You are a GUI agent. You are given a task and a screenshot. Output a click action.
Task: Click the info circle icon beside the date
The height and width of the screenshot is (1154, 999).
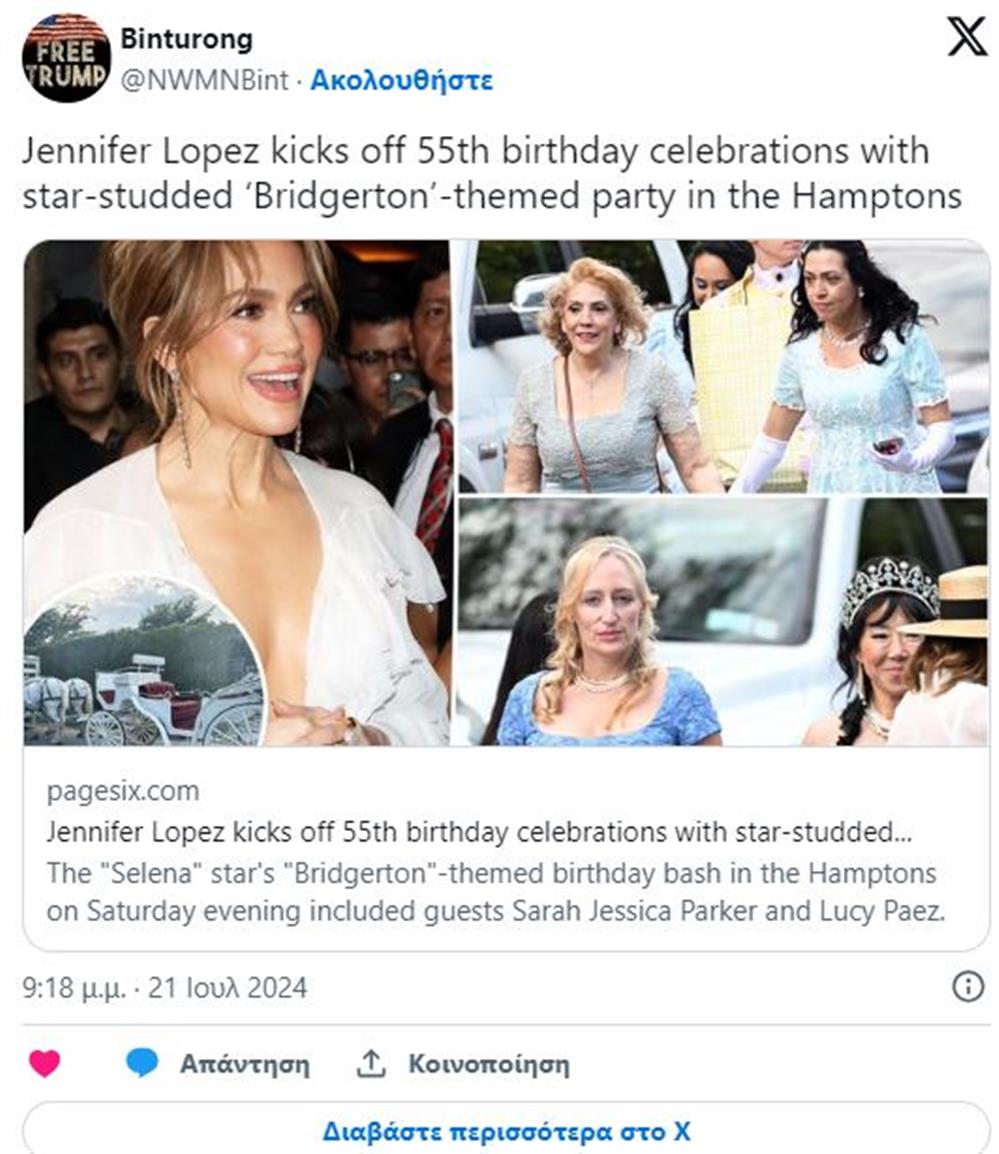click(967, 988)
